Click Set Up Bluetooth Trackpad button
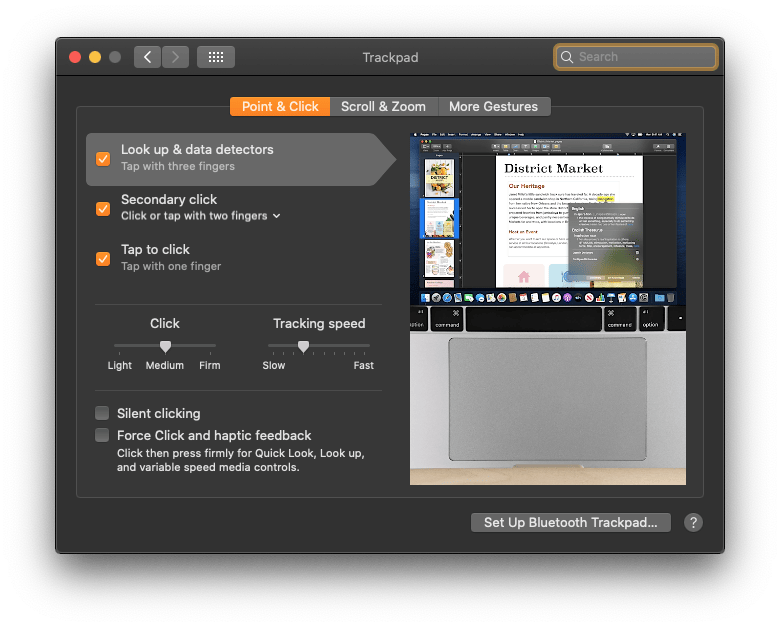This screenshot has width=780, height=627. coord(571,522)
